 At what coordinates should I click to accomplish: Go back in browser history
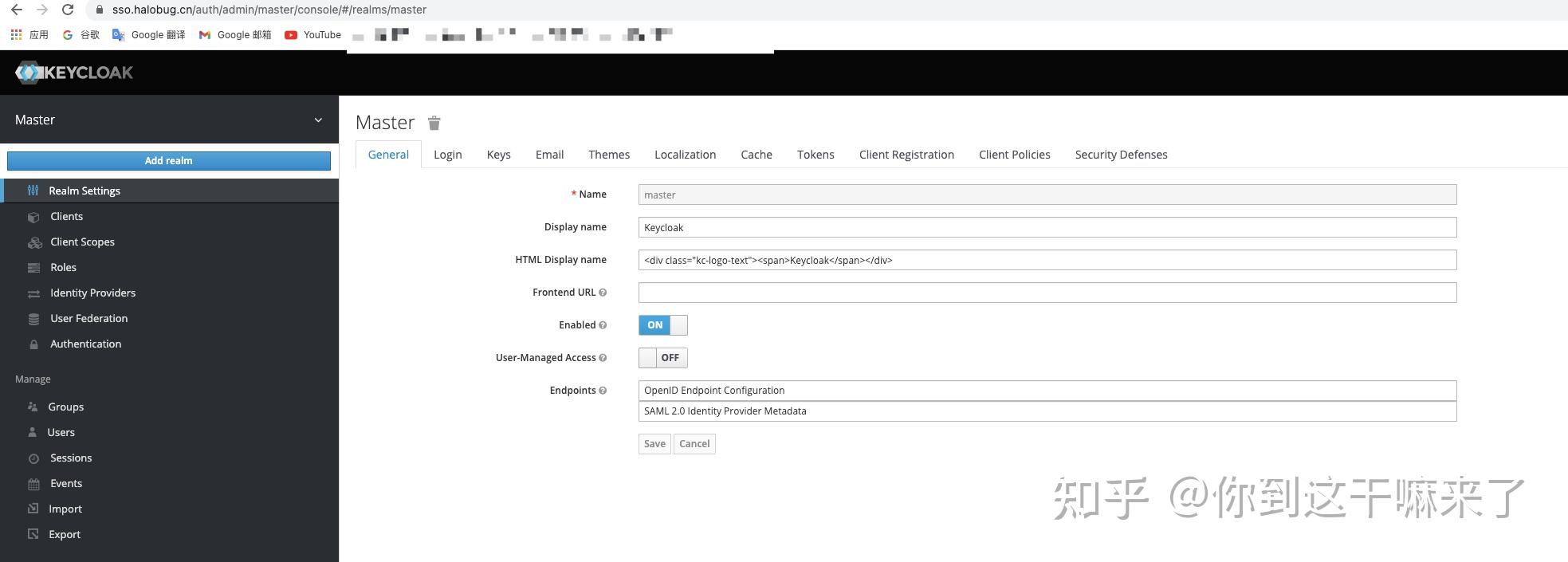pos(17,10)
